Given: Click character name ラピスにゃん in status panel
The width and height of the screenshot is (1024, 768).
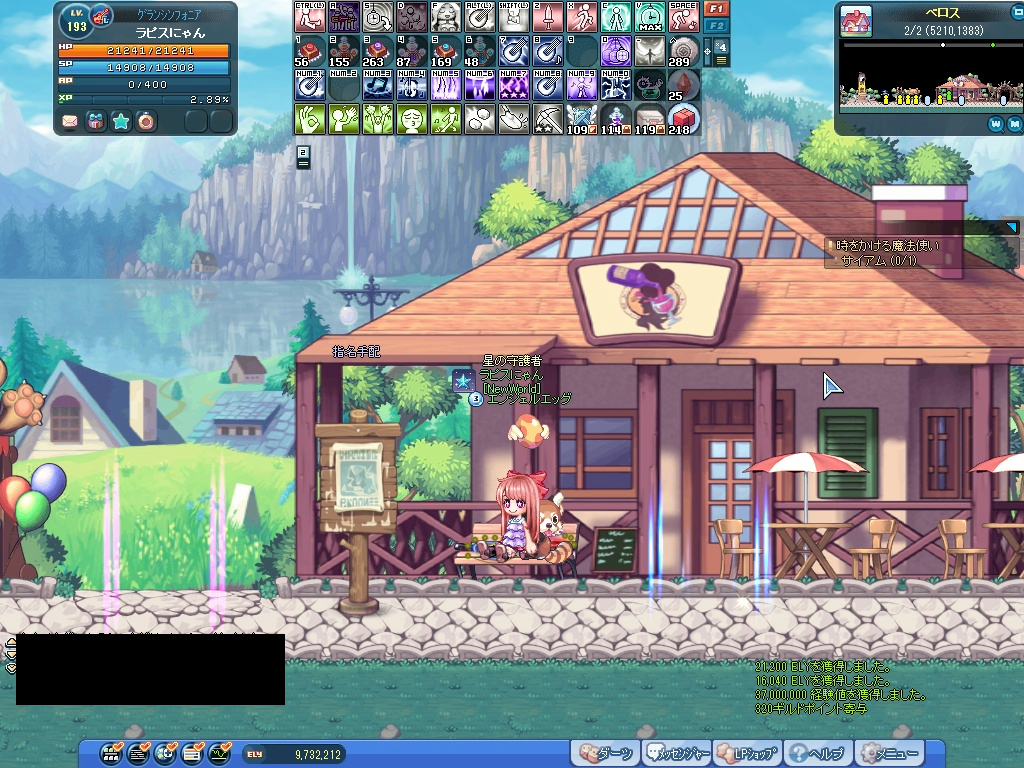Looking at the screenshot, I should pyautogui.click(x=170, y=33).
